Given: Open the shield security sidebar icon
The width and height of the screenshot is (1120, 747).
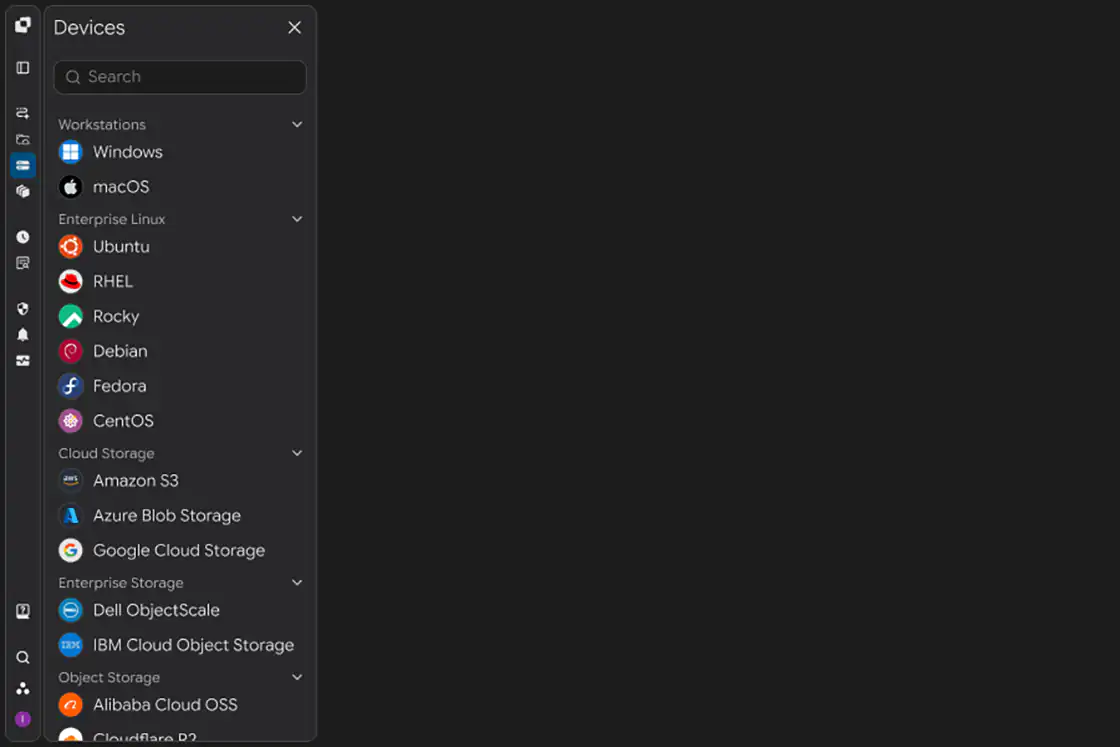Looking at the screenshot, I should [x=23, y=309].
